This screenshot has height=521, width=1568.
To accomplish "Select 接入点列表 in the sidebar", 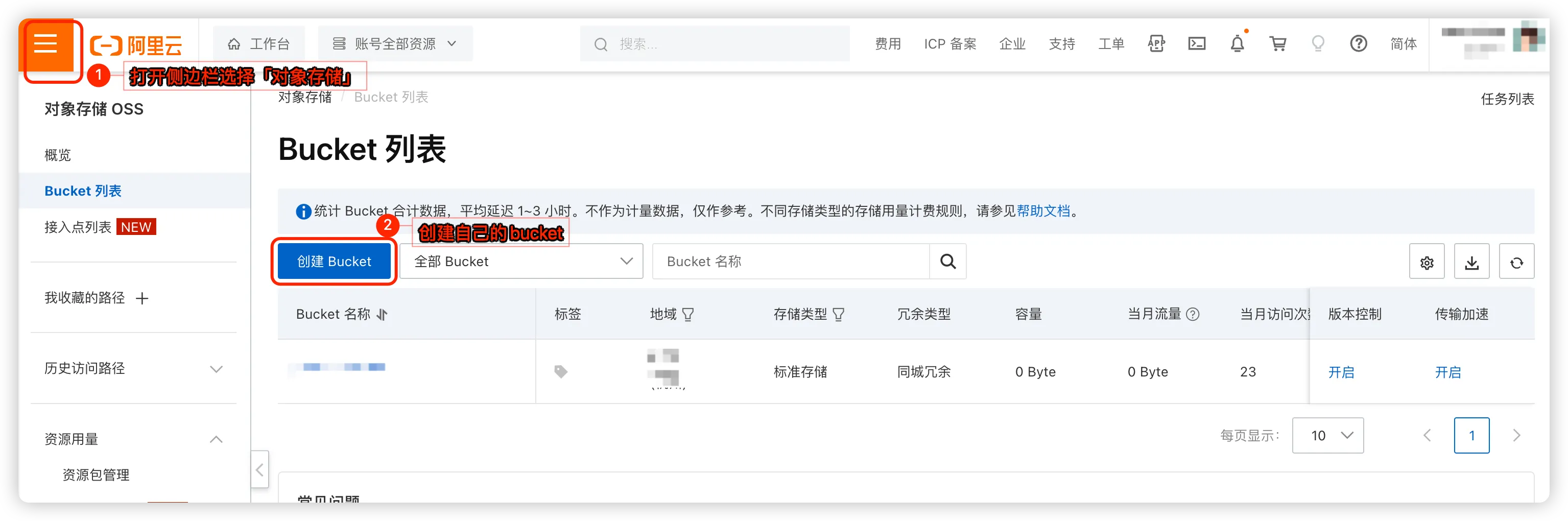I will (78, 227).
